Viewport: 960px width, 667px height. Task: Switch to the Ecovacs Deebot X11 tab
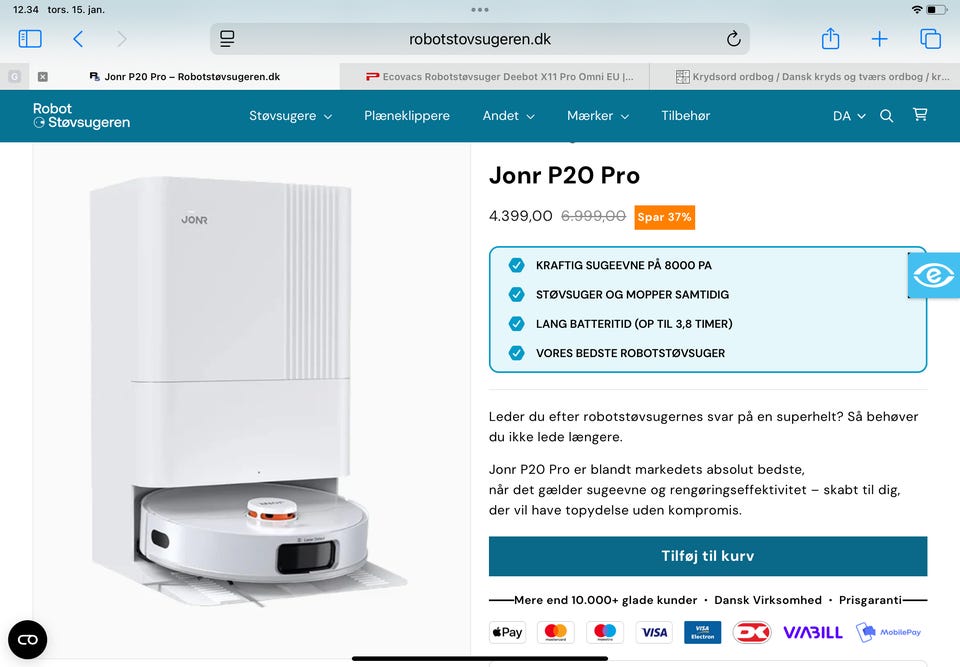[499, 77]
